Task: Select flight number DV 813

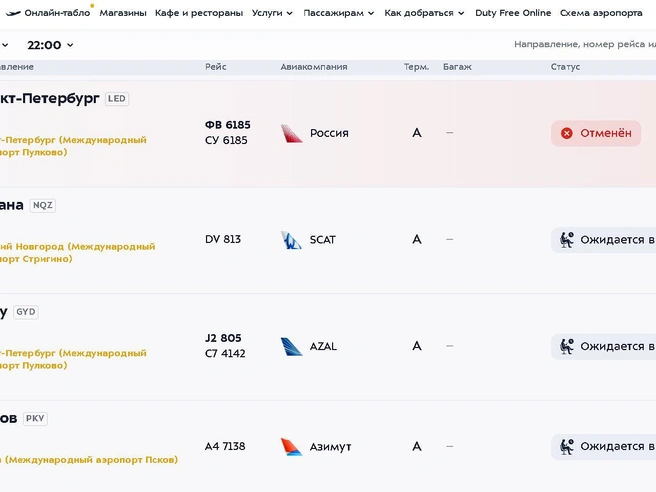Action: (223, 239)
